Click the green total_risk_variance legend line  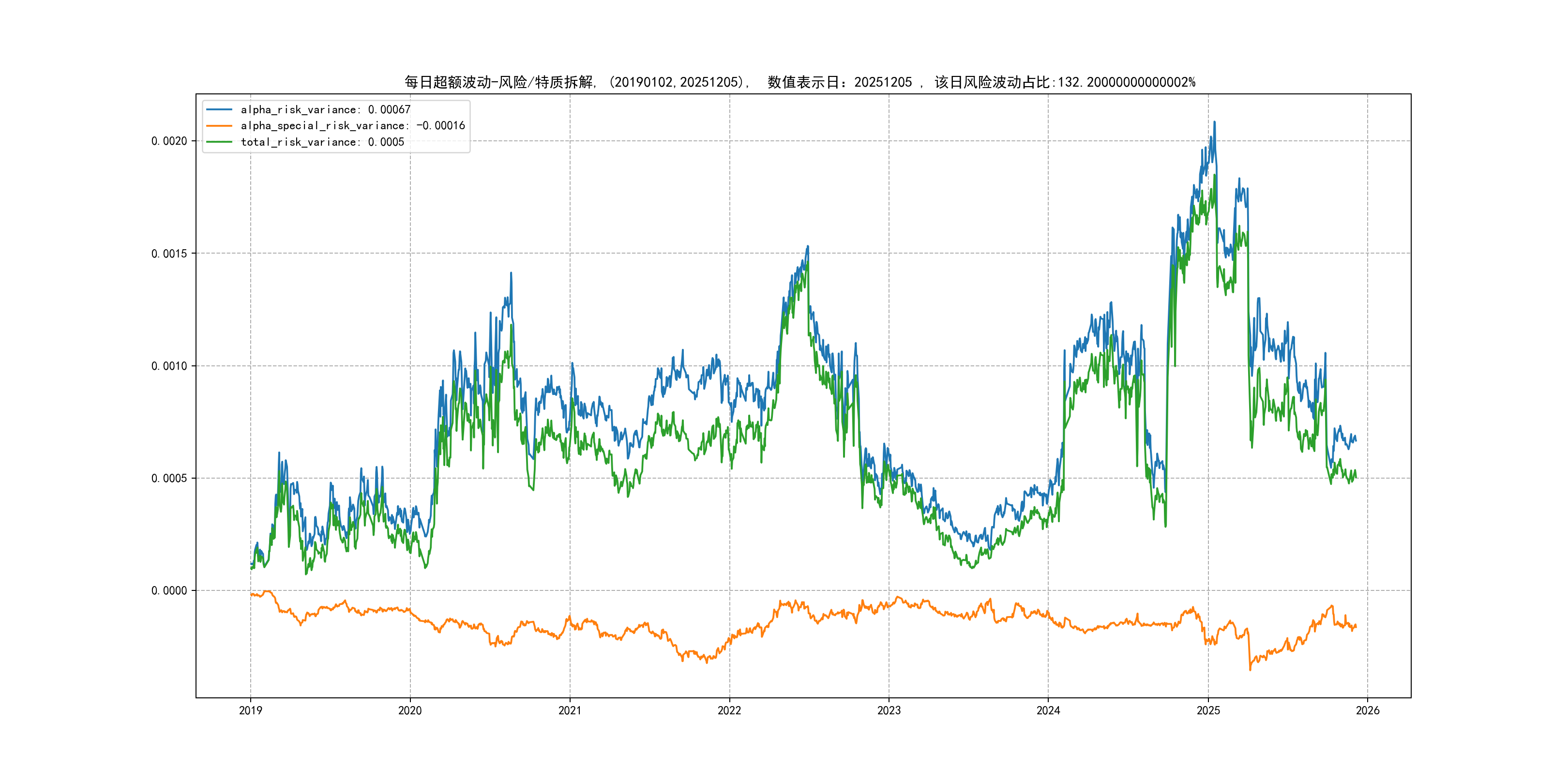pyautogui.click(x=219, y=142)
